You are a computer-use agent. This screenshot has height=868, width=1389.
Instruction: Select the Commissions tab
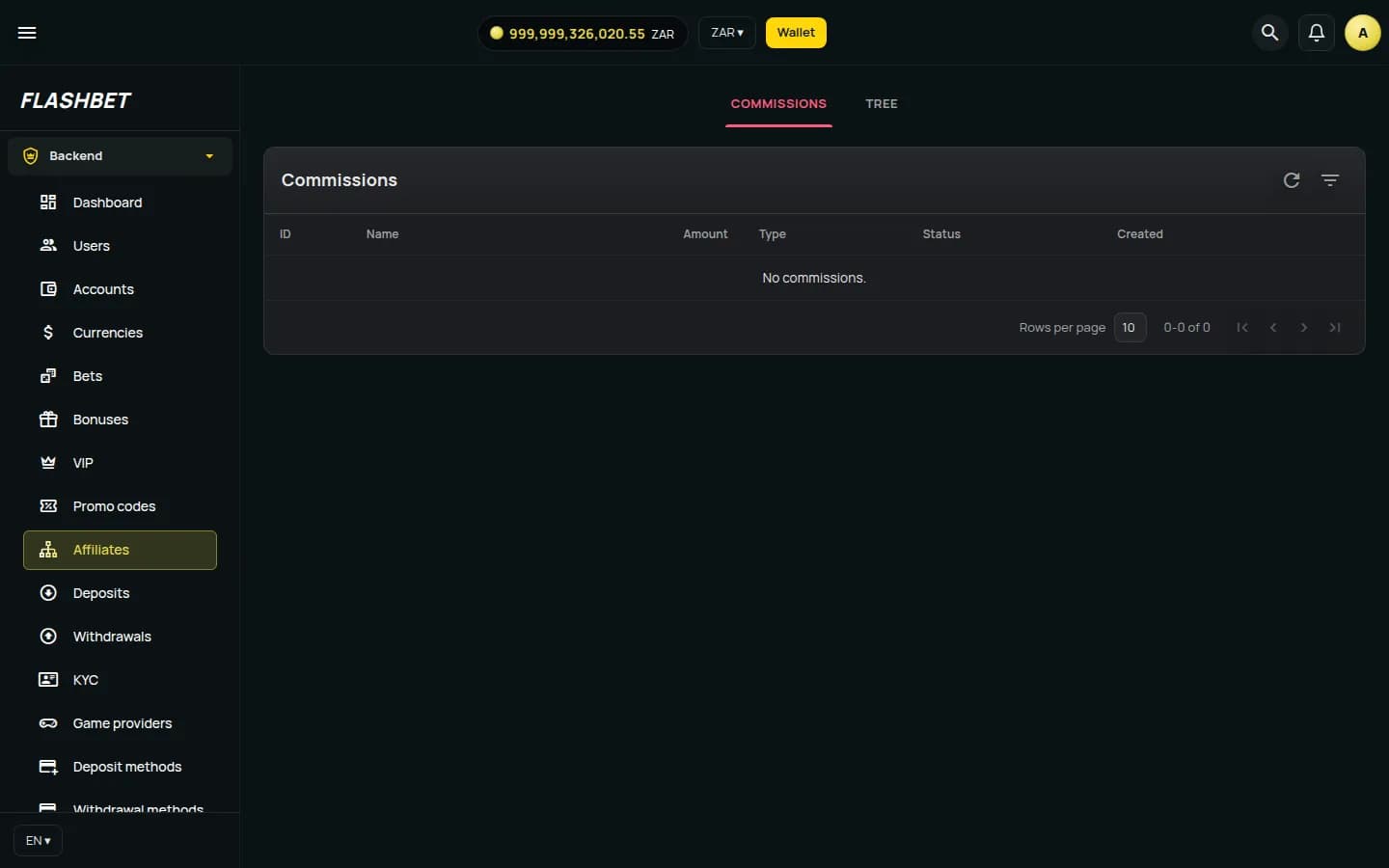coord(778,104)
